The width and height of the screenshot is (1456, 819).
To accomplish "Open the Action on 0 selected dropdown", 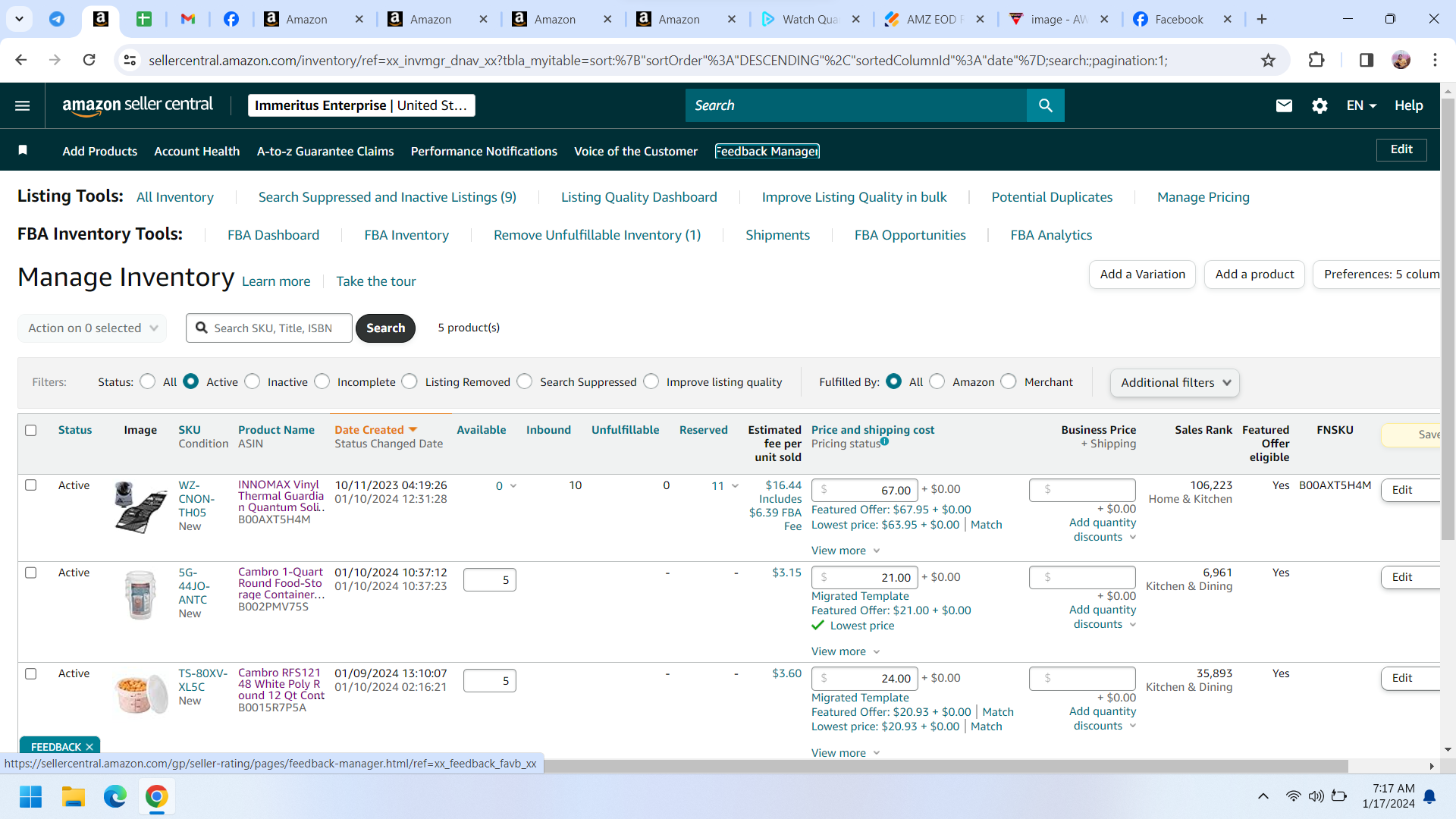I will click(x=93, y=328).
